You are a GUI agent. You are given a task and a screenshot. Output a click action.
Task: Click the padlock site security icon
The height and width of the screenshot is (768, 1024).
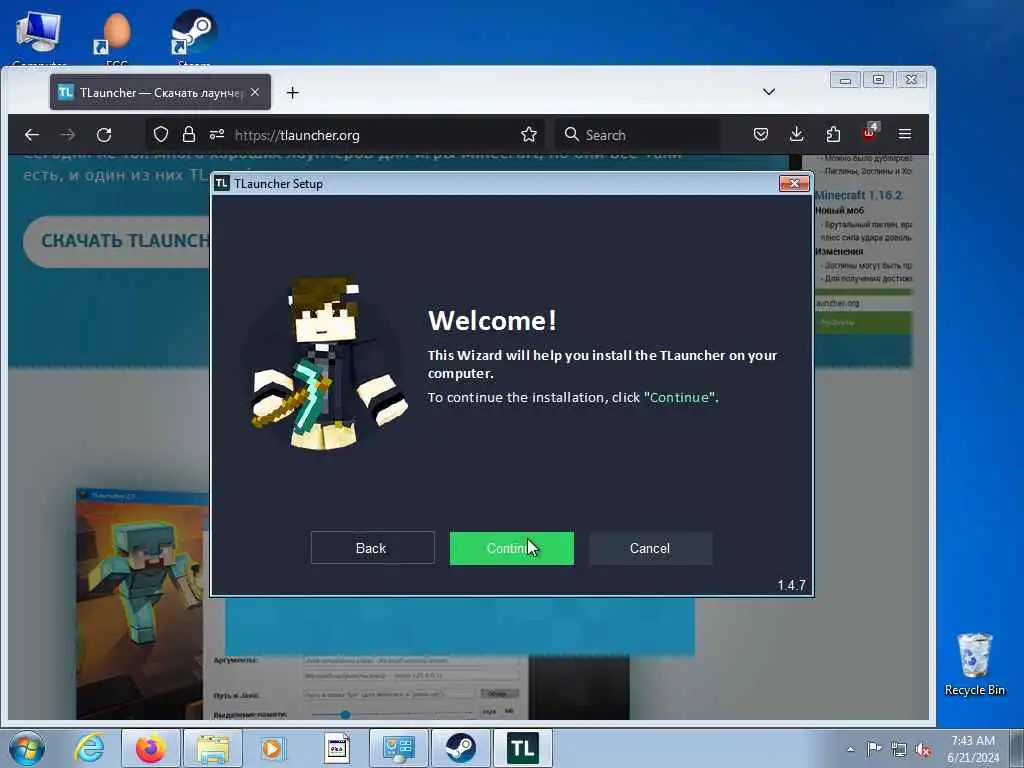[189, 135]
